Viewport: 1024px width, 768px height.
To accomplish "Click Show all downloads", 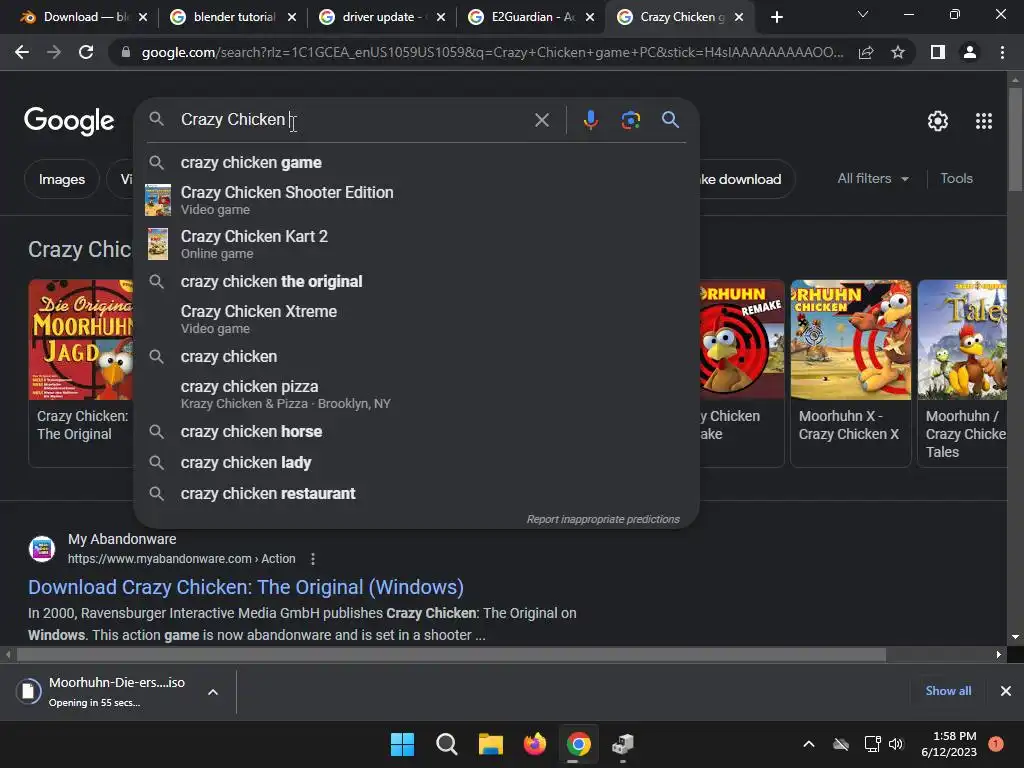I will tap(948, 691).
